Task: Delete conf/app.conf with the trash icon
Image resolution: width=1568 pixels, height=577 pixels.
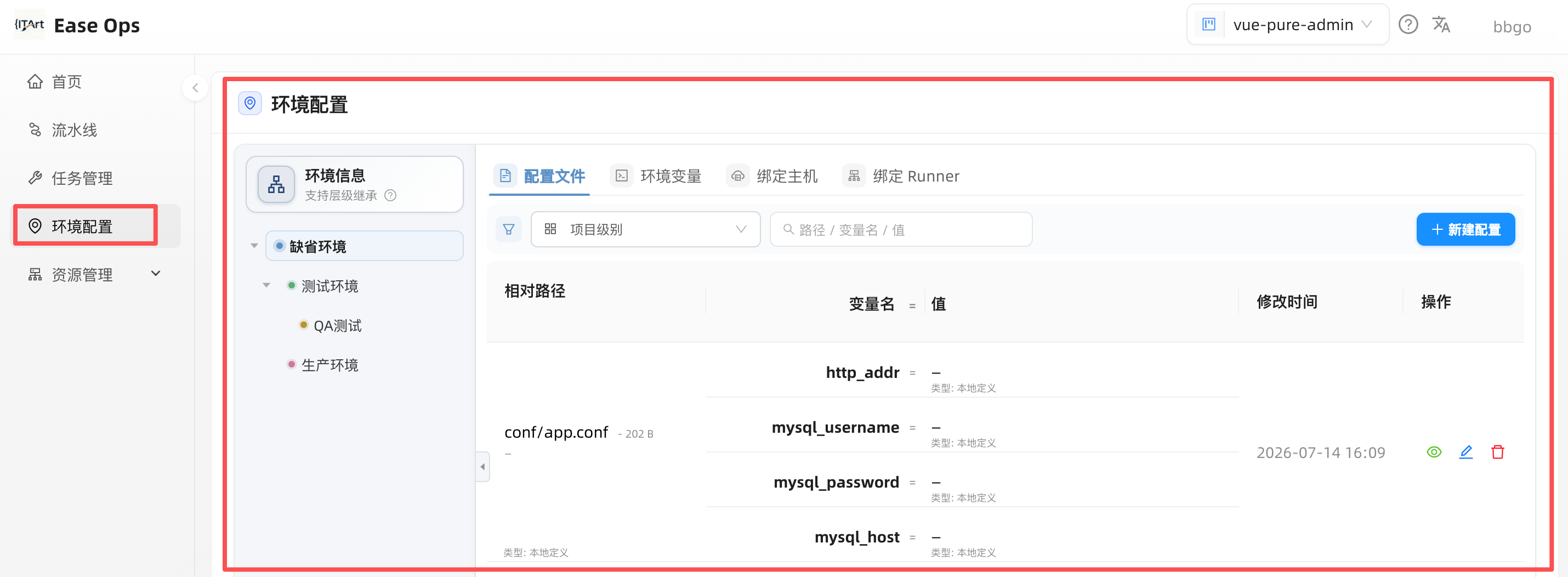Action: click(x=1497, y=451)
